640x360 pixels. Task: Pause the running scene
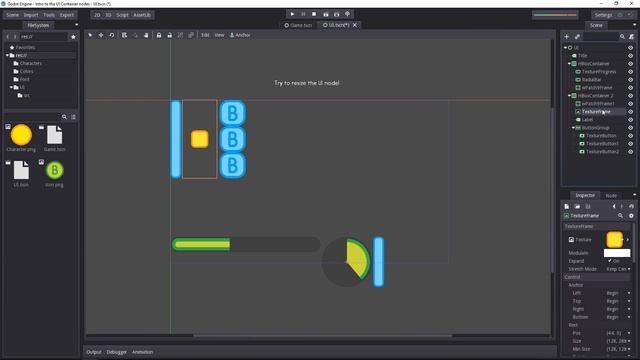click(x=303, y=14)
